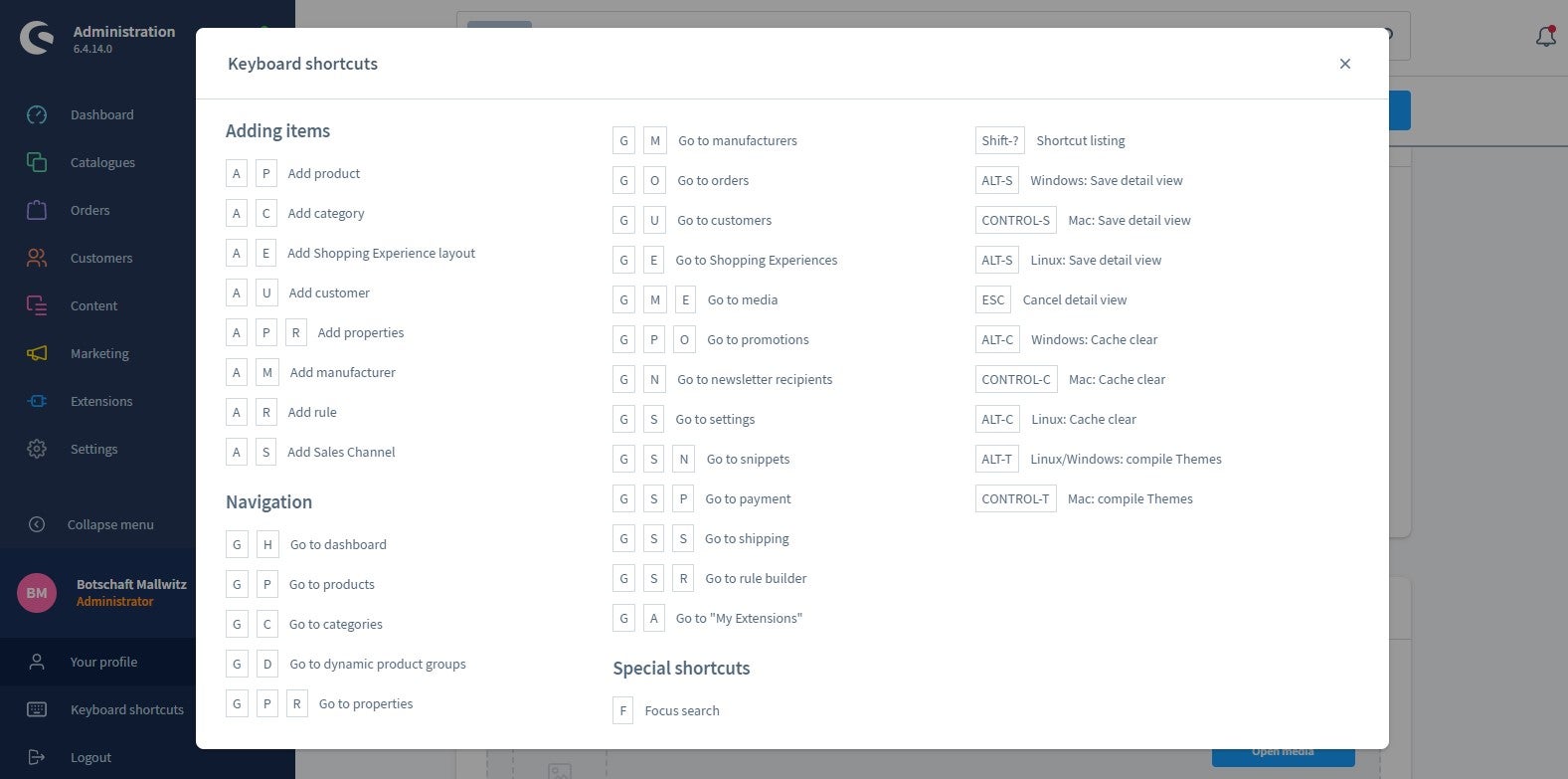Click 'Go to manufacturers' text
The width and height of the screenshot is (1568, 779).
coord(738,140)
